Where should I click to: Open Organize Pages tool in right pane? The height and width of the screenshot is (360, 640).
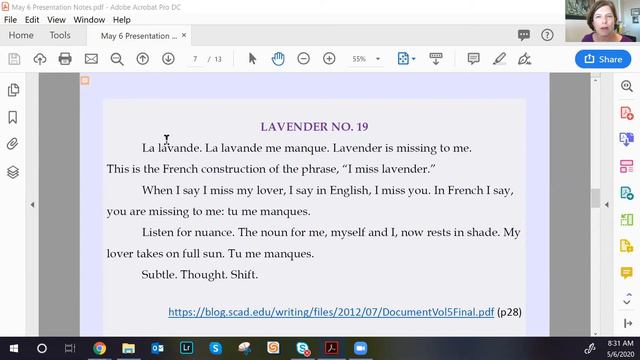pos(627,166)
